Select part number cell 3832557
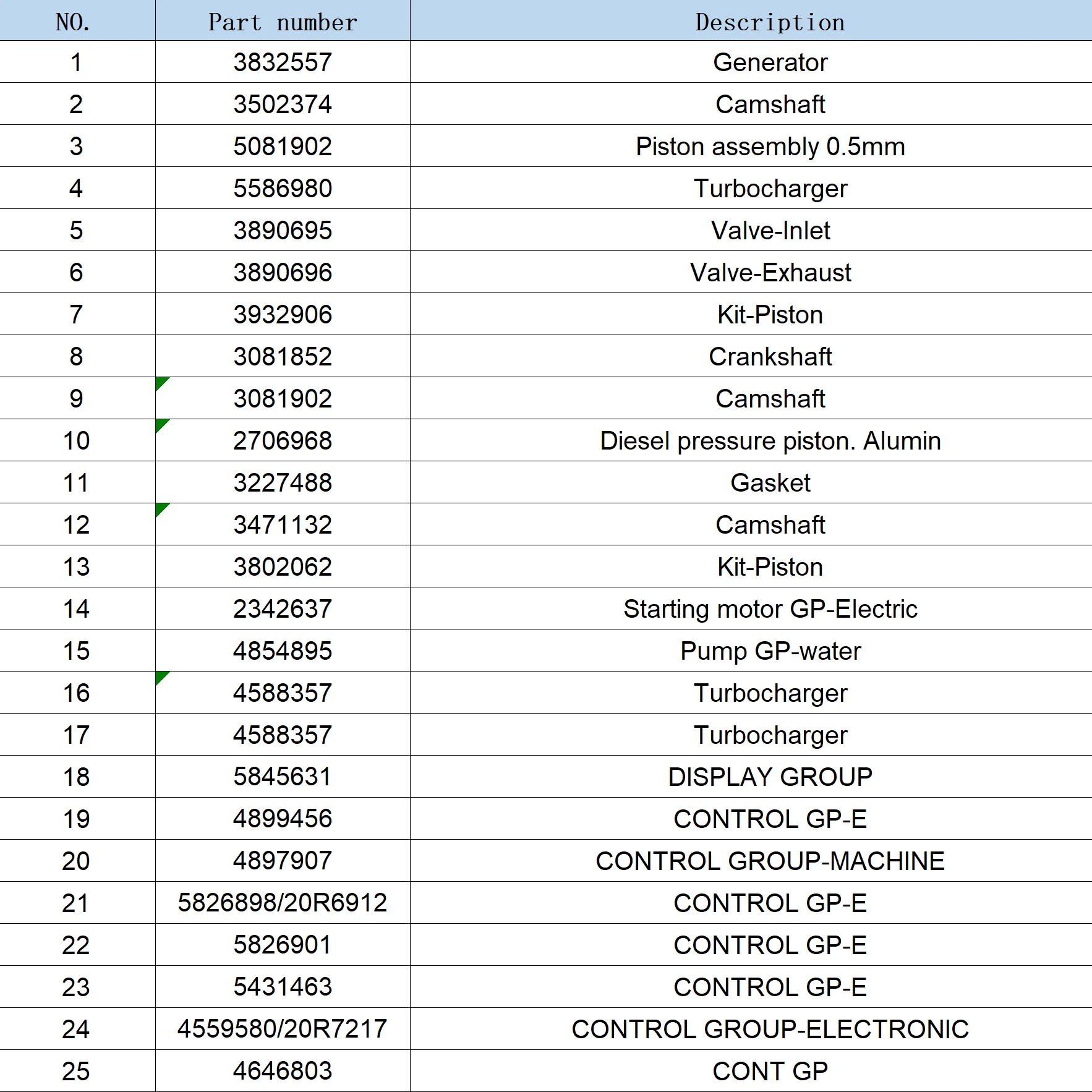 283,62
